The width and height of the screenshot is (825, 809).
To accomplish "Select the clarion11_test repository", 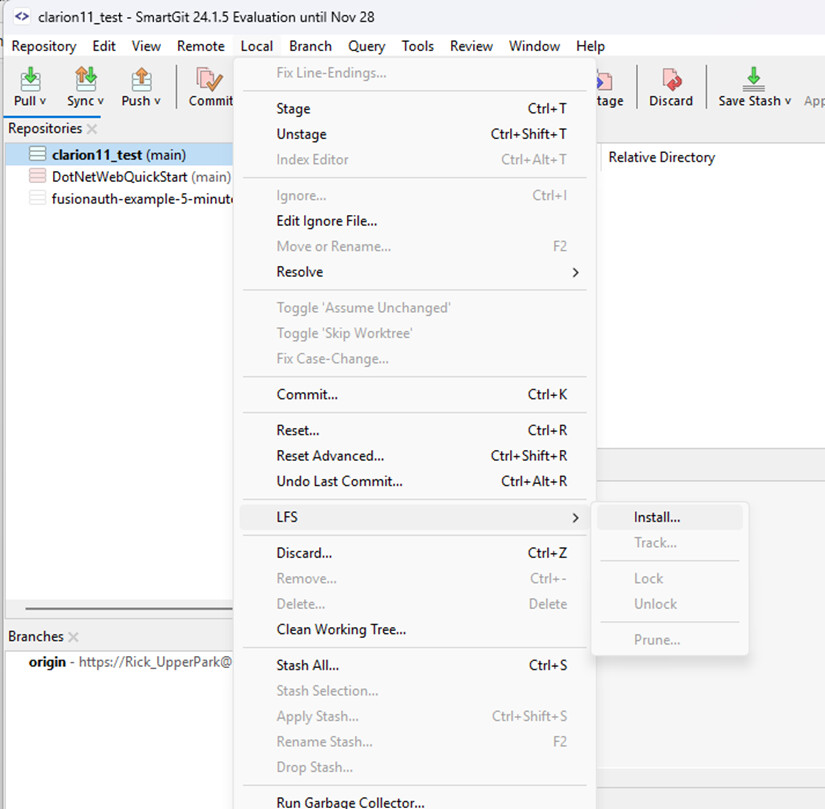I will [x=118, y=155].
